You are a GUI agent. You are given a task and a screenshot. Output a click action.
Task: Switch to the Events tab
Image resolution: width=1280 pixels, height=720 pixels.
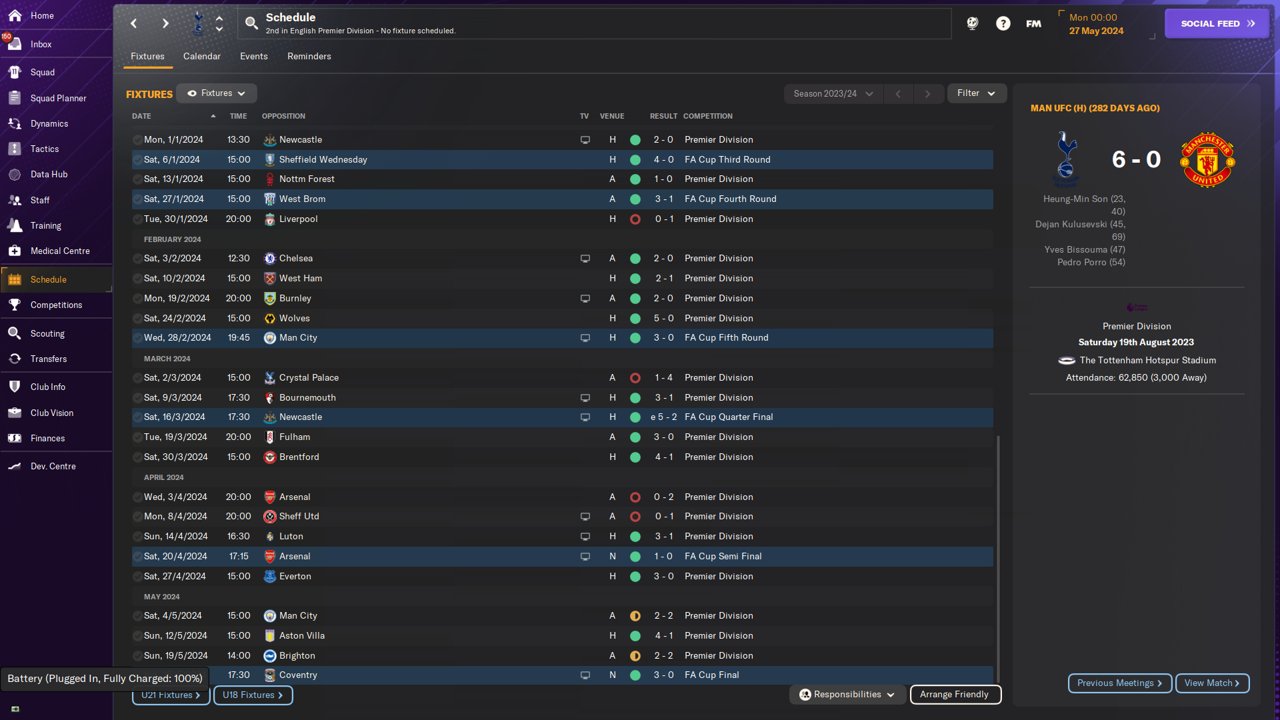(254, 57)
